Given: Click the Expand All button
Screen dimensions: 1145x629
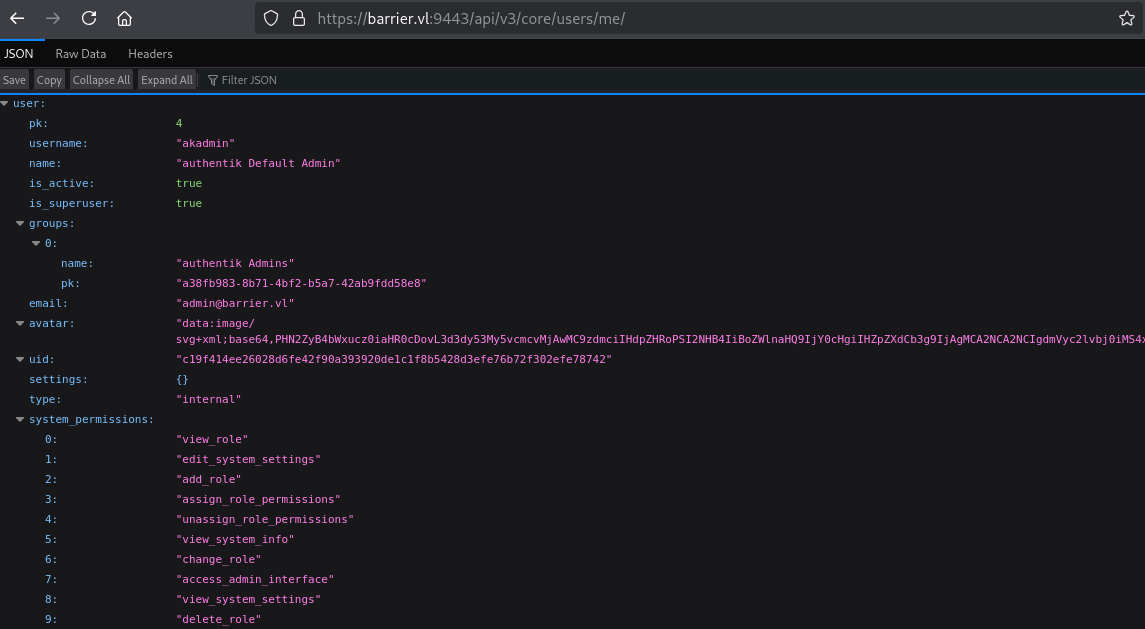Looking at the screenshot, I should point(167,80).
